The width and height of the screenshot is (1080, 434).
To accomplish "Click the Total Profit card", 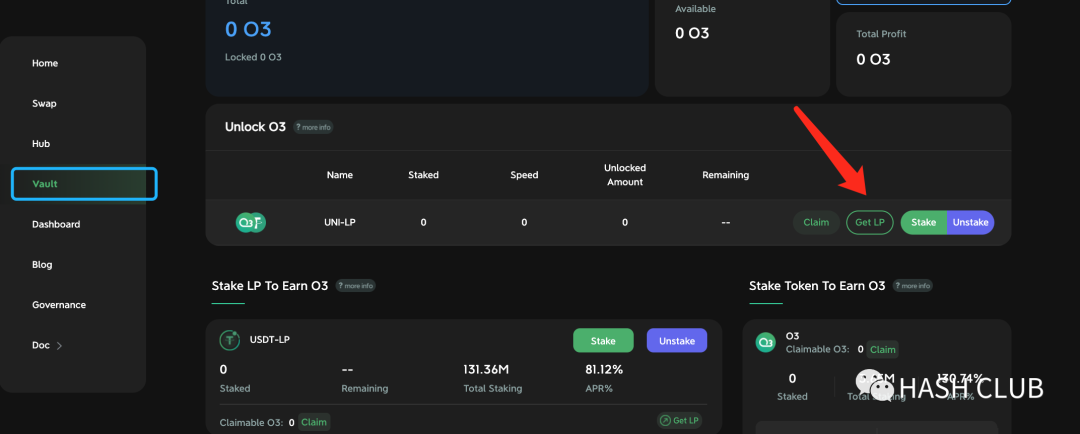I will 924,54.
